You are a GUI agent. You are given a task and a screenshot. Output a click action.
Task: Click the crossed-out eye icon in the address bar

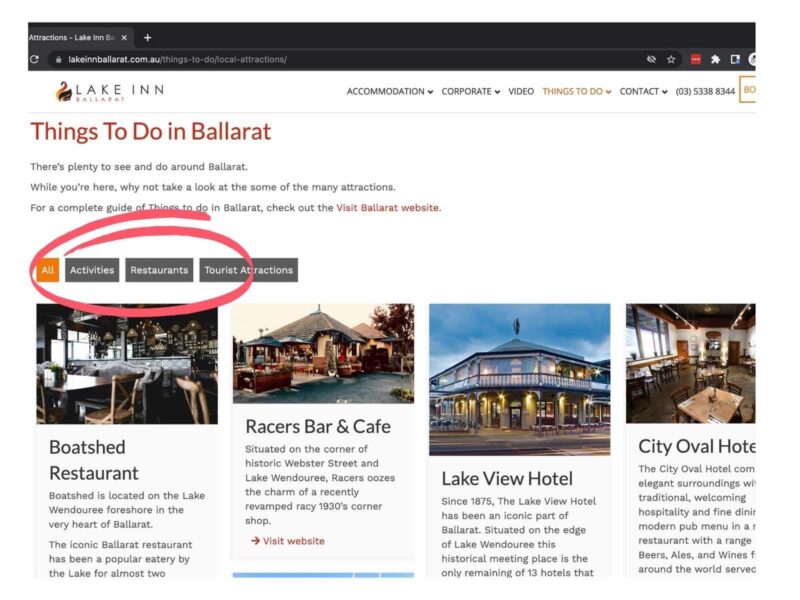click(651, 59)
